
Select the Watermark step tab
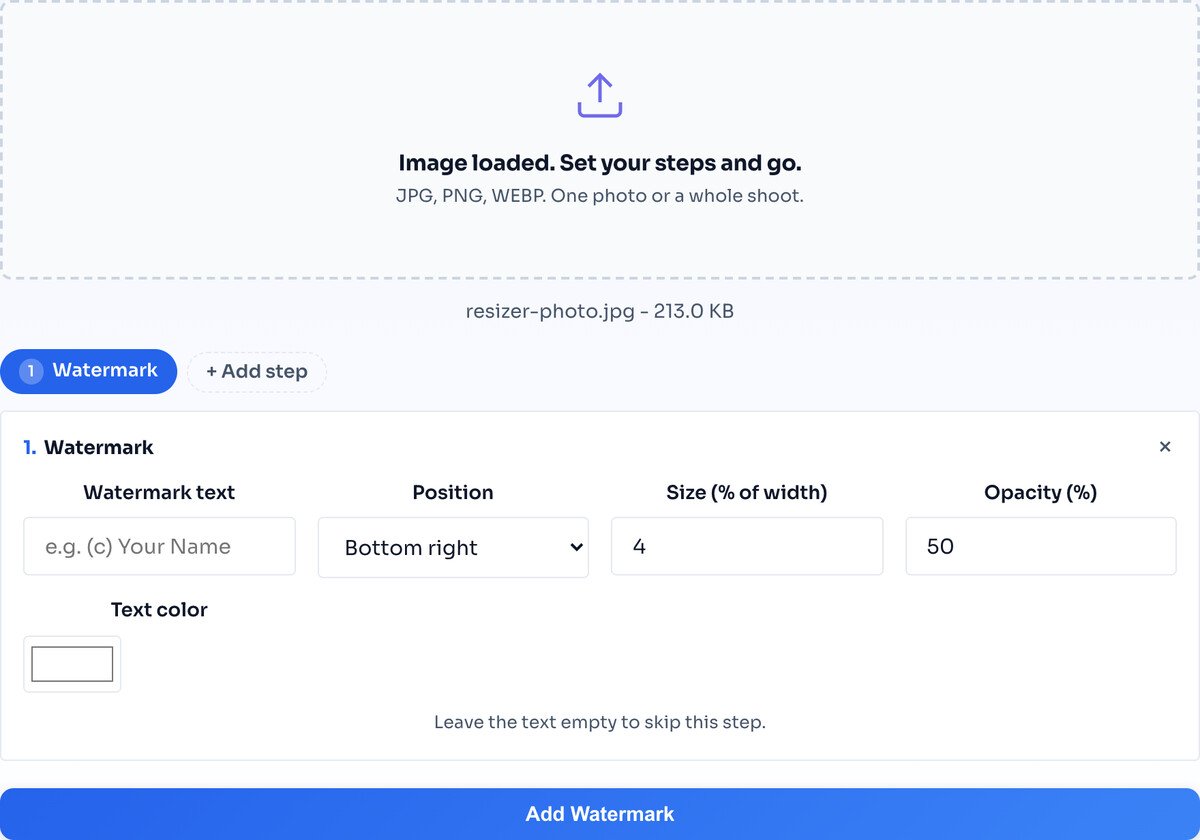coord(88,371)
